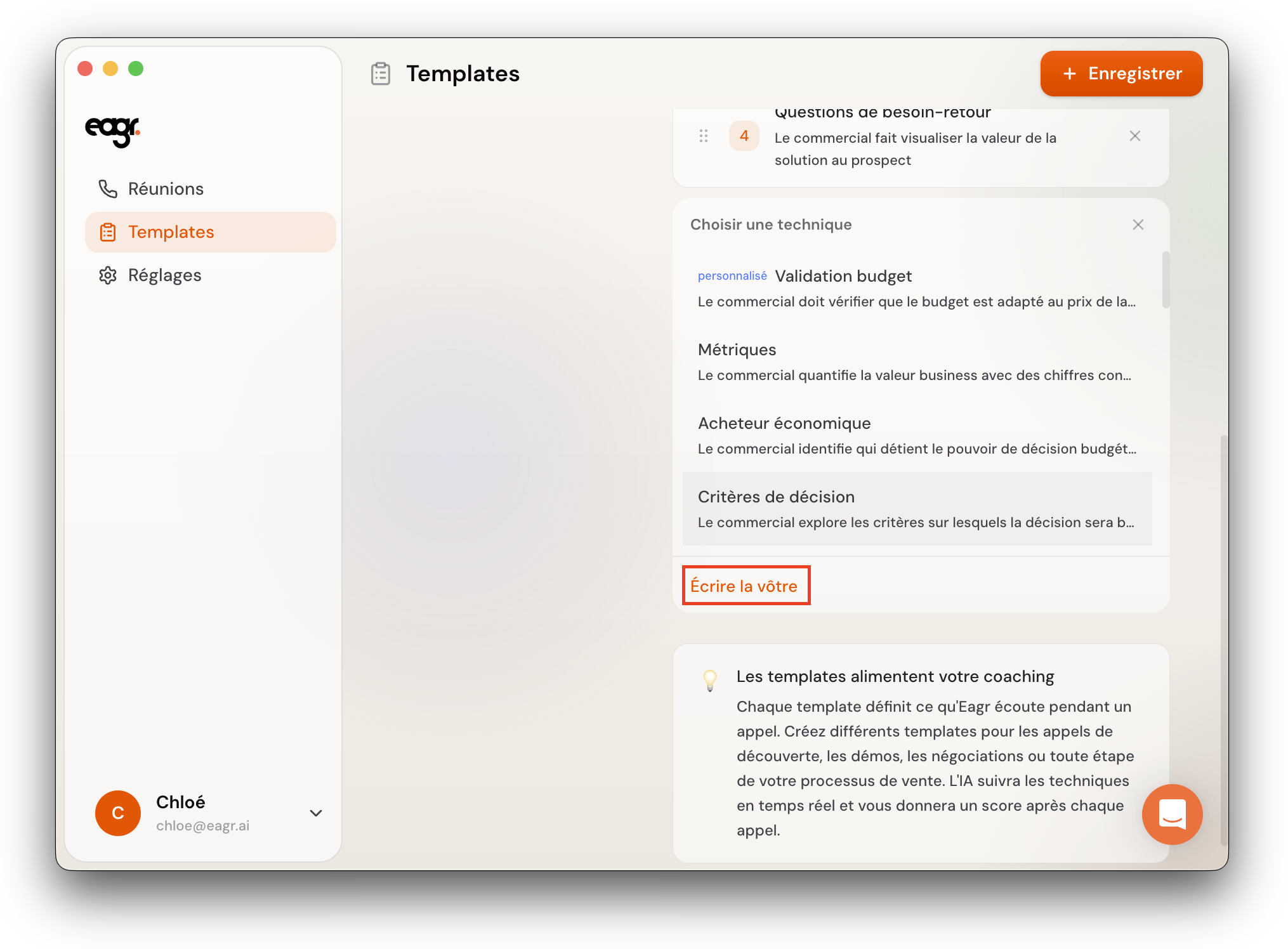Open the Réunions phone icon
This screenshot has height=949, width=1288.
pyautogui.click(x=108, y=188)
